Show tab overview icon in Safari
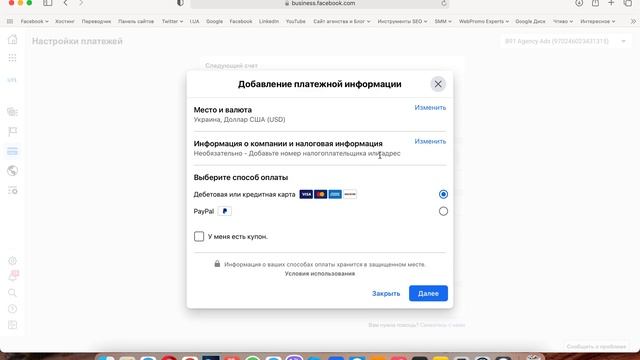 point(628,3)
